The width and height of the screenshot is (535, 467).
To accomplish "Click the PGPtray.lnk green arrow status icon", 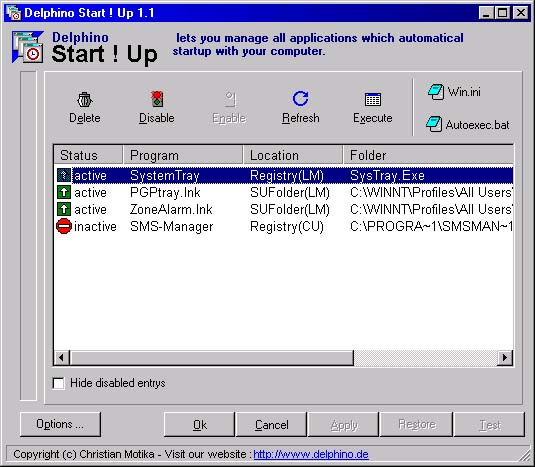I will coord(64,192).
